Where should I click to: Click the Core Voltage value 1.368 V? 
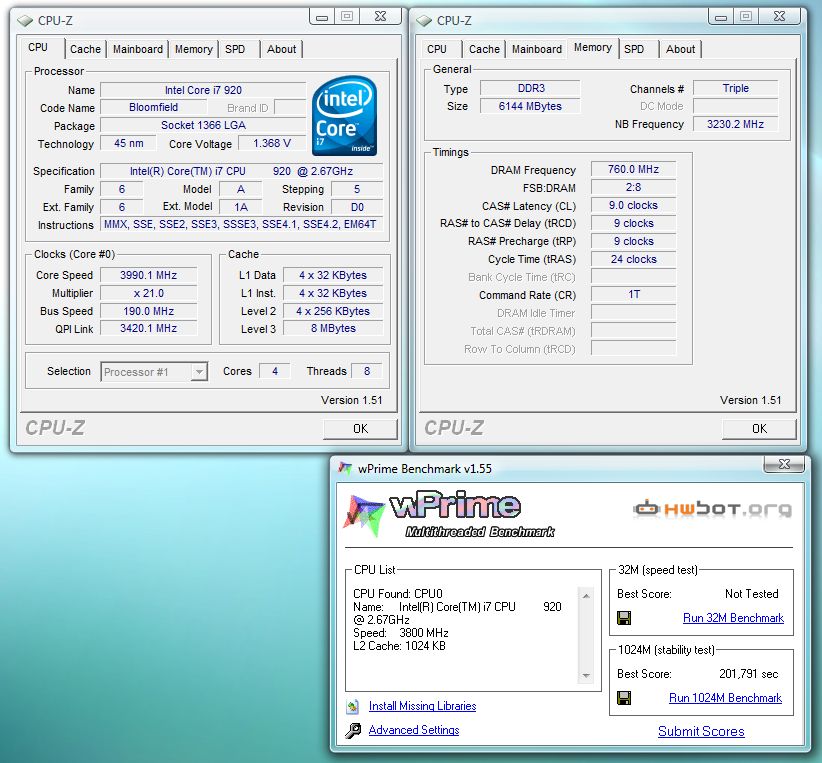tap(272, 143)
